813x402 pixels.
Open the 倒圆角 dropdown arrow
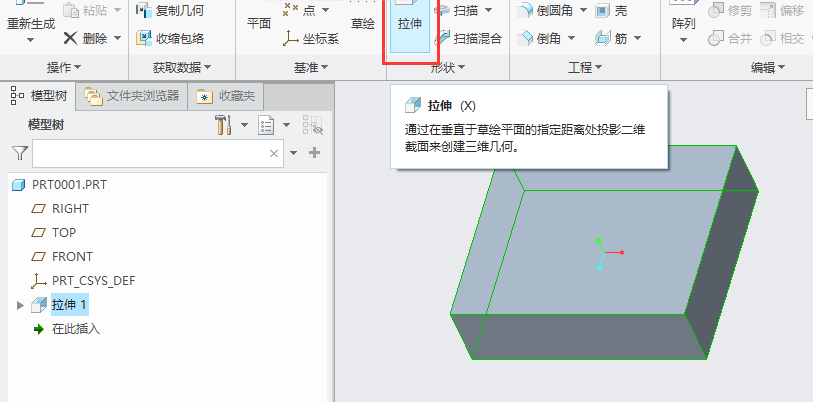[583, 10]
